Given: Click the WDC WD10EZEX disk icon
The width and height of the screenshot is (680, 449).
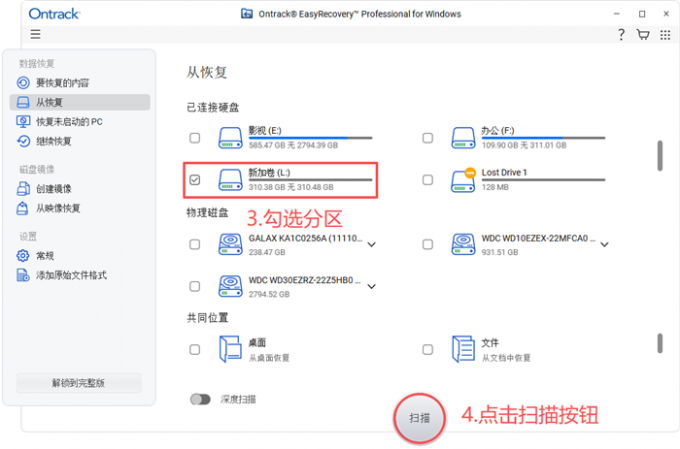Looking at the screenshot, I should click(463, 244).
